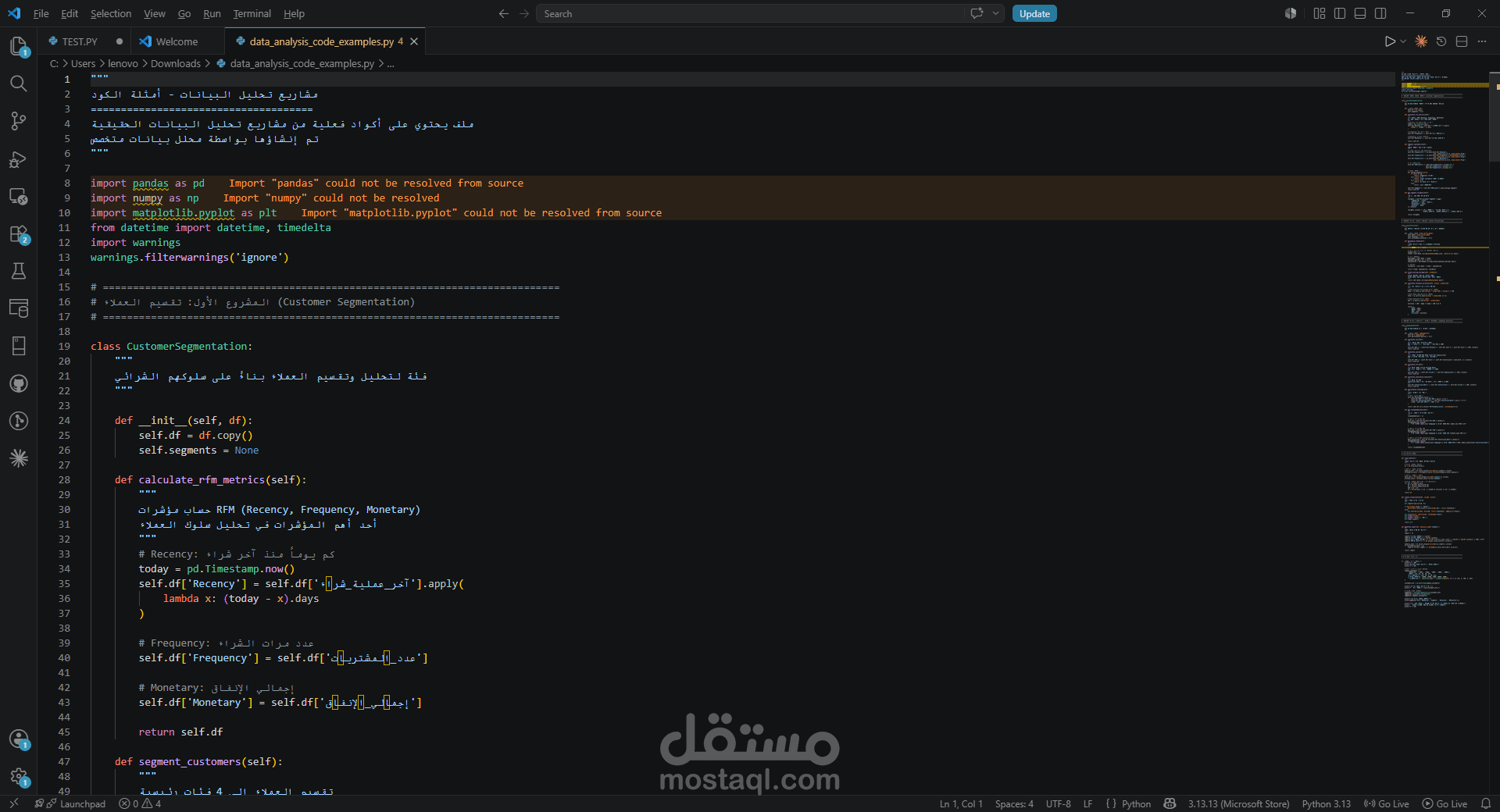Click the chat icon beside the search bar
The width and height of the screenshot is (1500, 812).
977,13
